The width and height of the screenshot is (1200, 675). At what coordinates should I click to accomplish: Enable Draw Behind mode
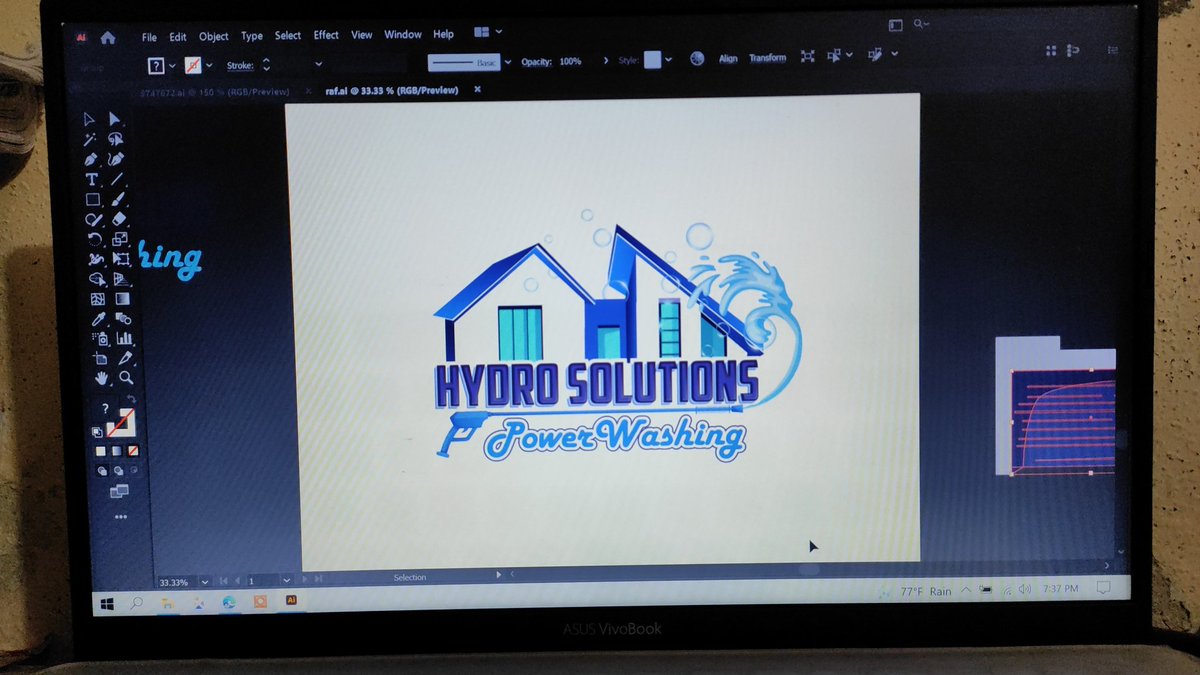[118, 470]
